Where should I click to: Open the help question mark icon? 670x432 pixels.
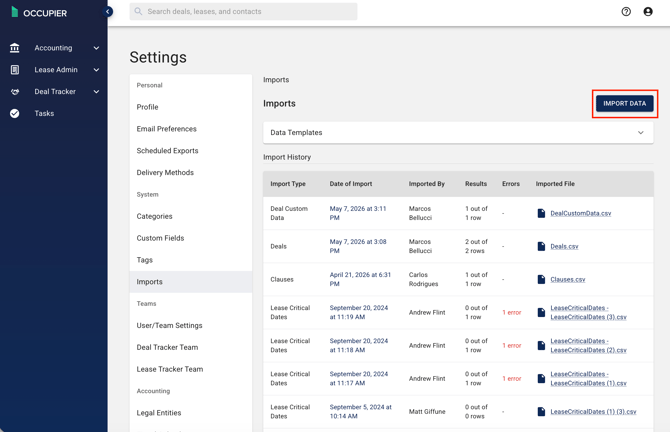click(626, 12)
